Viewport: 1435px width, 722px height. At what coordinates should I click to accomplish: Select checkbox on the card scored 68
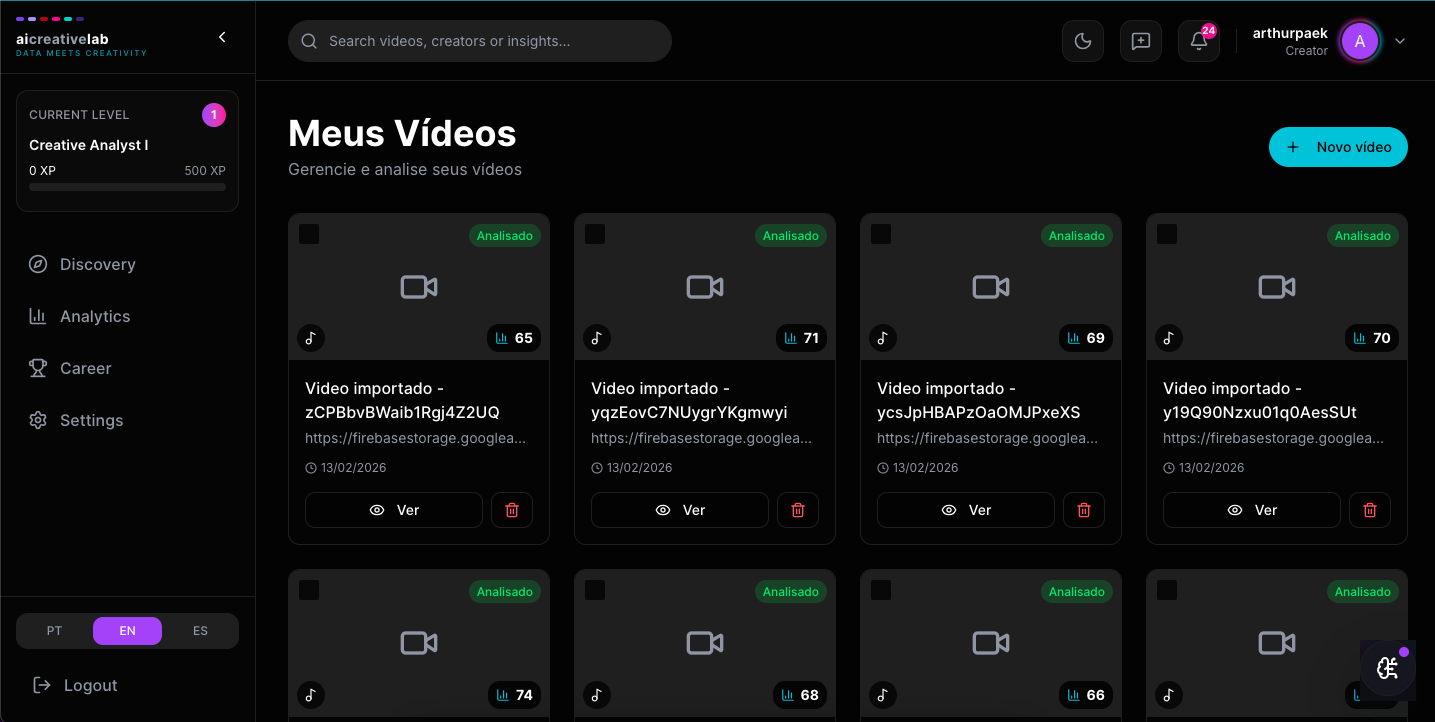coord(595,590)
